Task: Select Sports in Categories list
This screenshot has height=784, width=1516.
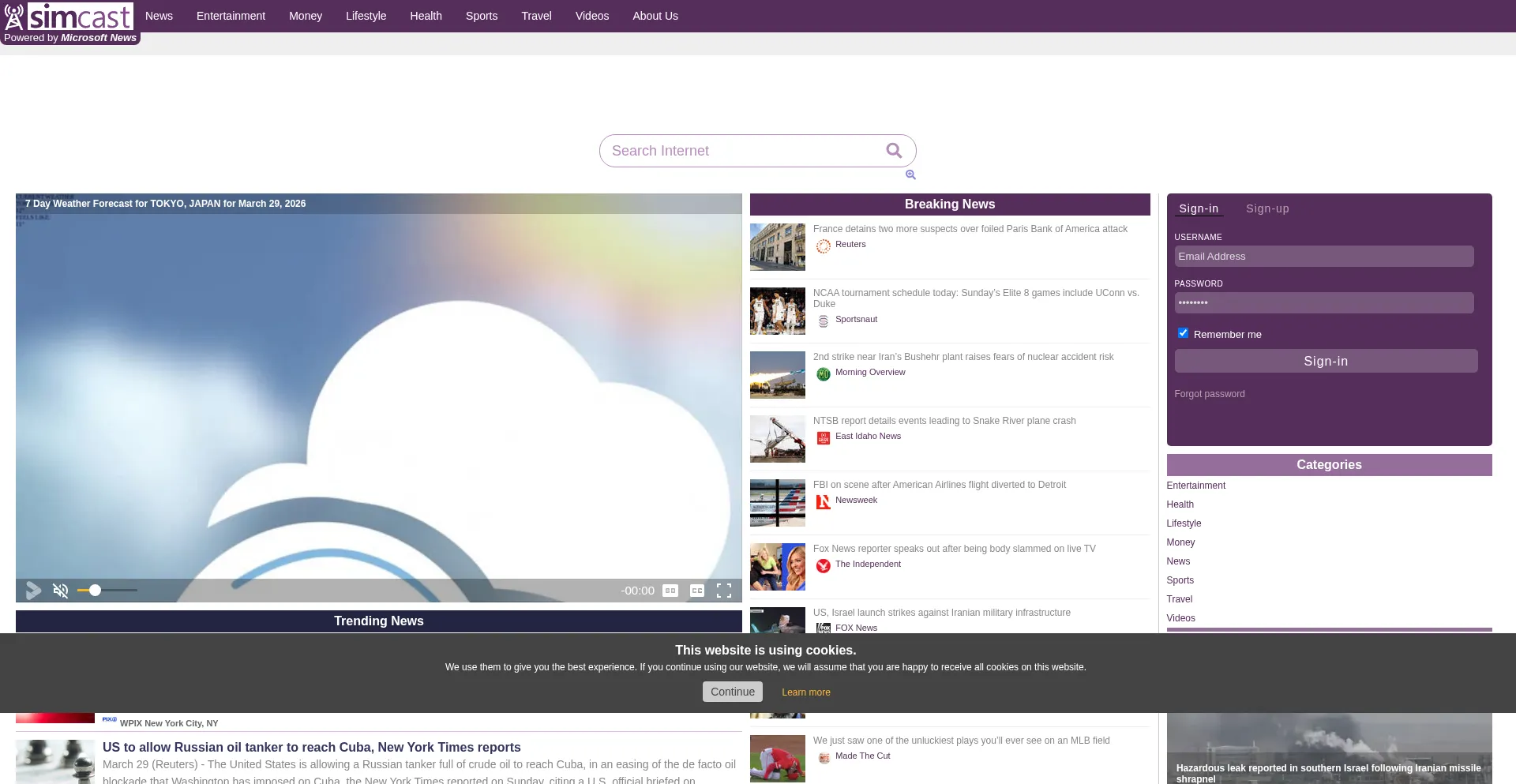Action: pos(1180,580)
